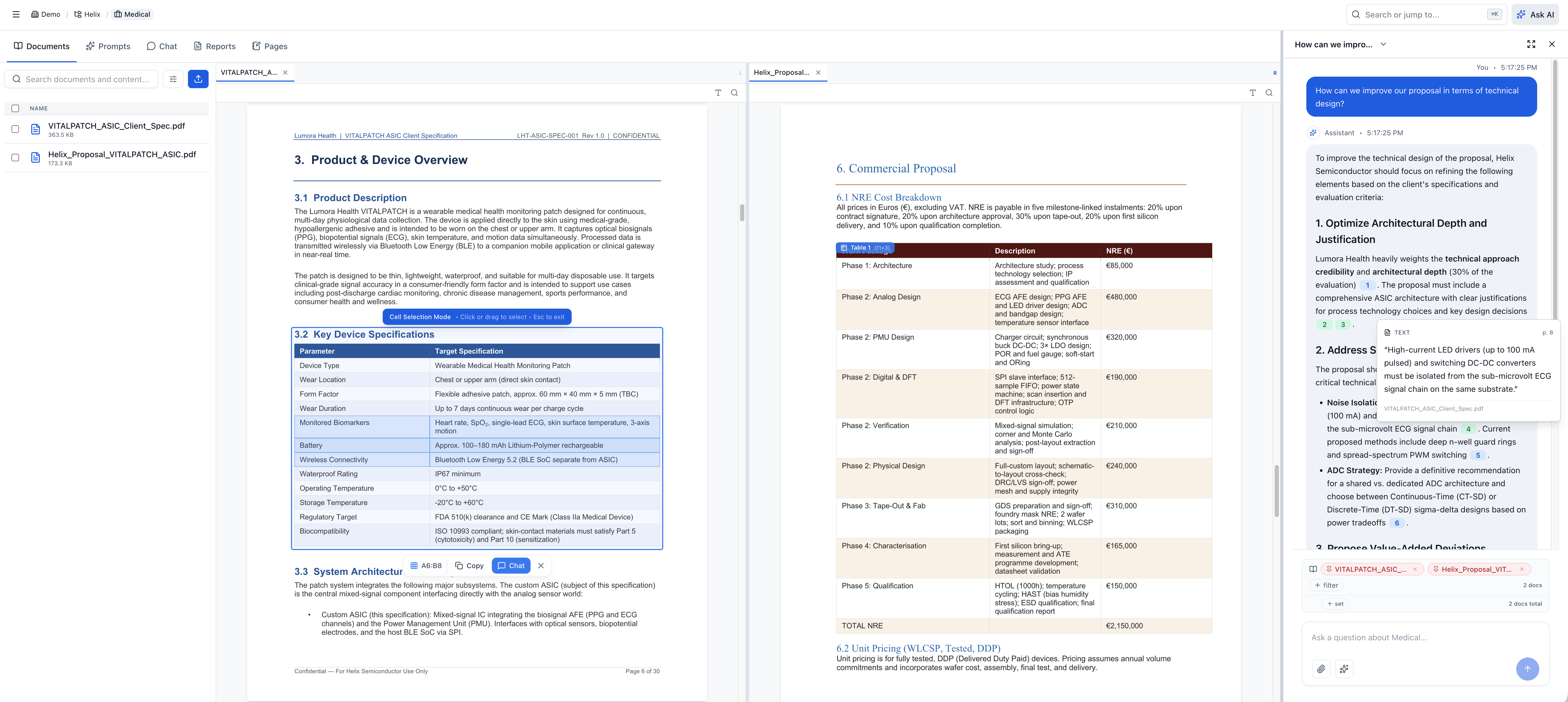This screenshot has width=1568, height=702.
Task: Click the upload document button
Action: [198, 79]
